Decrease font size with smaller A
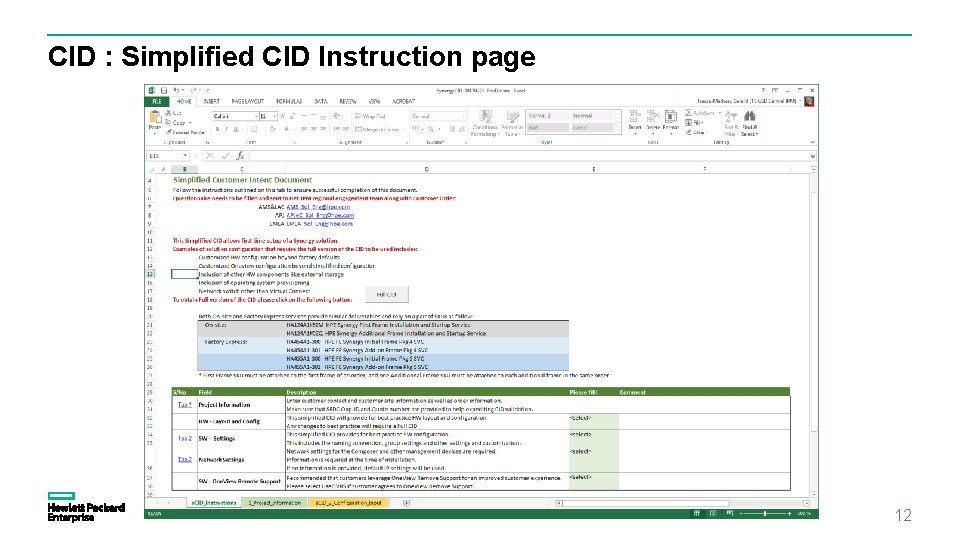Screen dimensions: 960x540 point(291,116)
